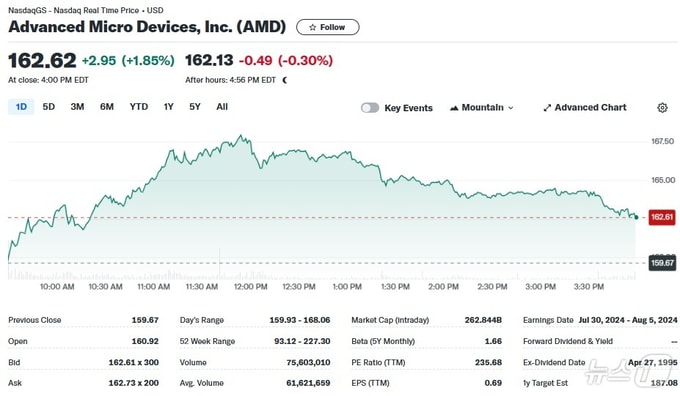The width and height of the screenshot is (680, 396).
Task: Click the Earnings Date value
Action: [628, 320]
